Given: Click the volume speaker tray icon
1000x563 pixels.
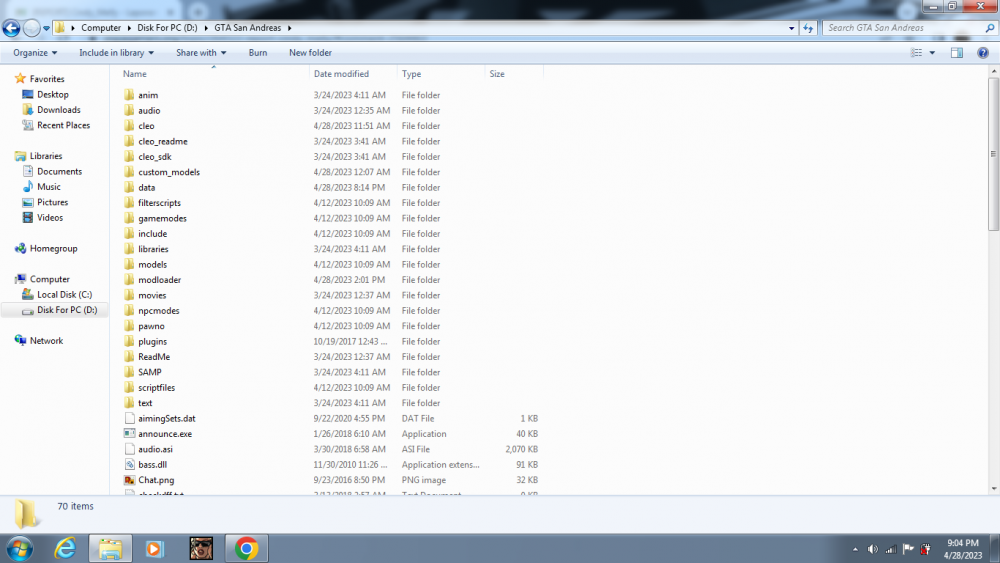Looking at the screenshot, I should [x=872, y=549].
